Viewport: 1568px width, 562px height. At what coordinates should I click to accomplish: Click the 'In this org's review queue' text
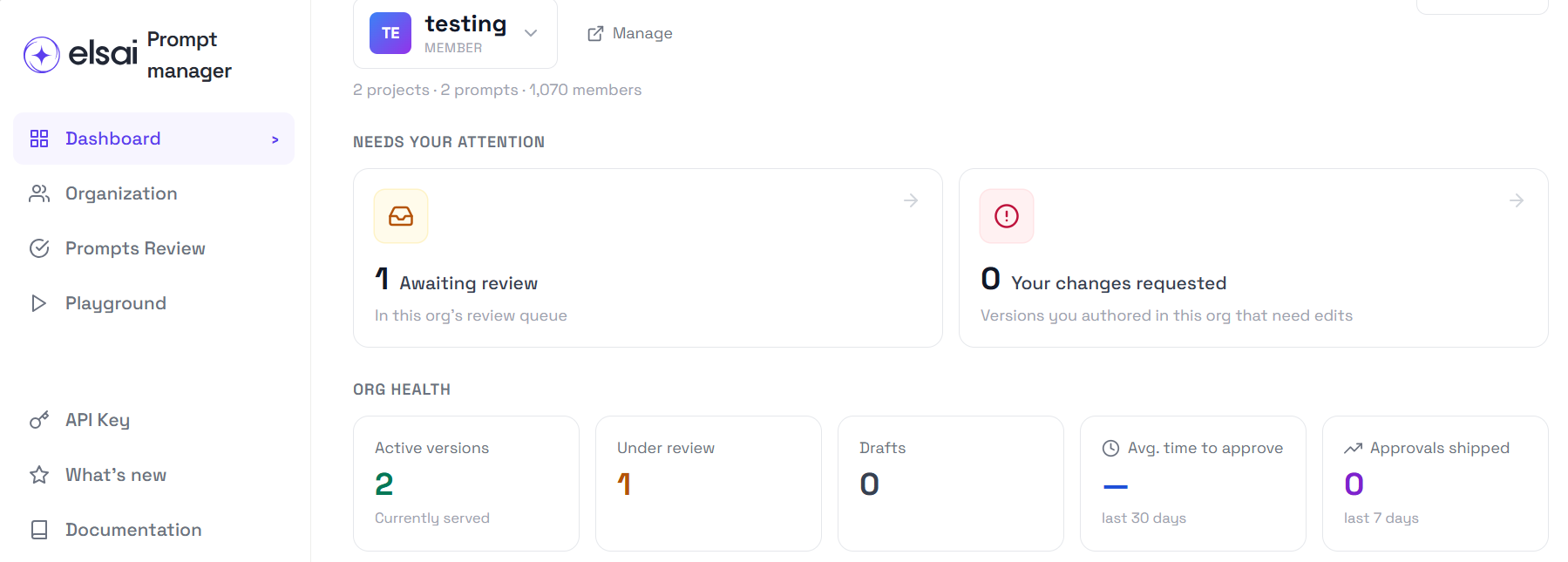(471, 315)
